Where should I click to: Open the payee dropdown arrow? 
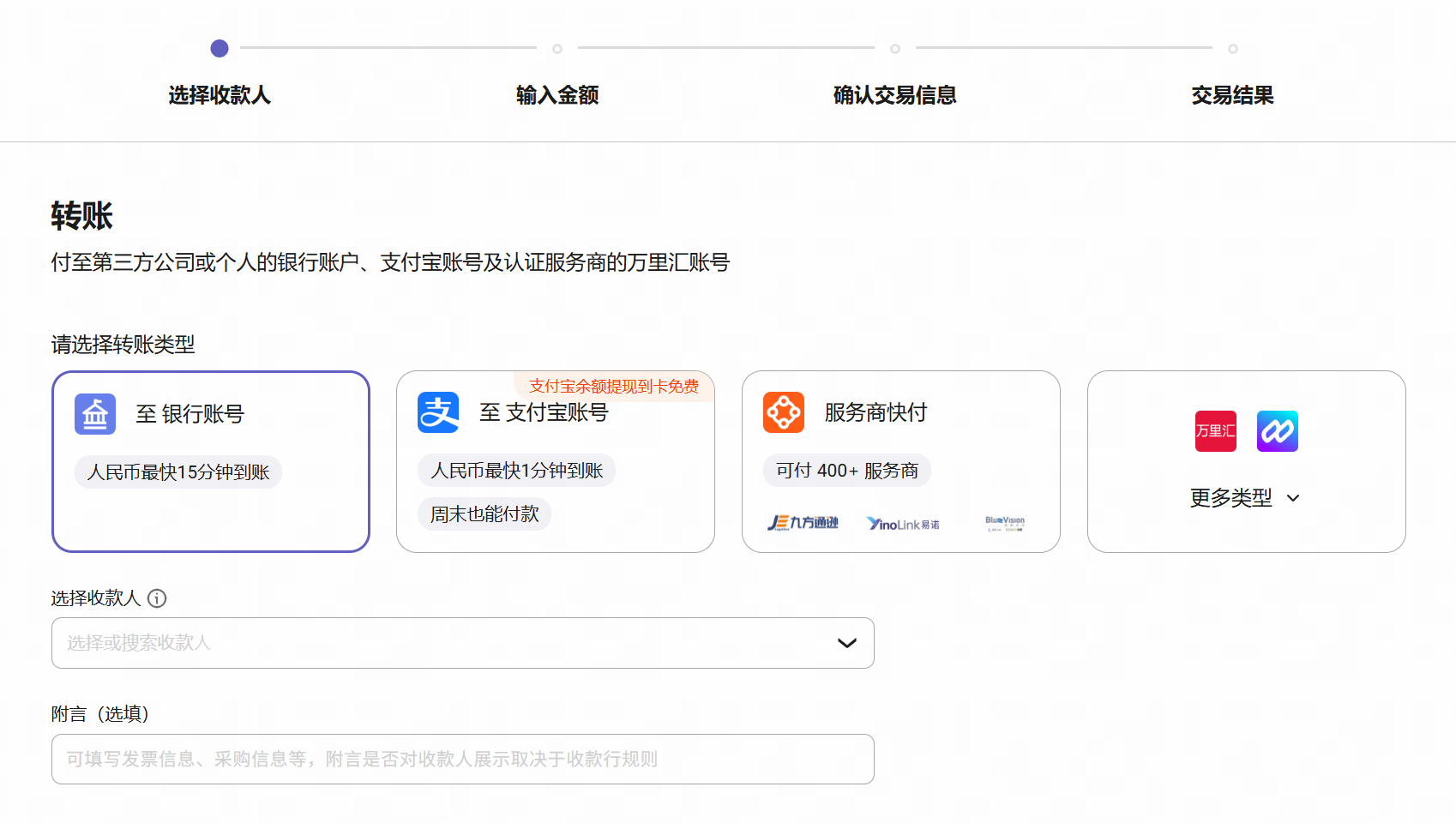[x=847, y=643]
